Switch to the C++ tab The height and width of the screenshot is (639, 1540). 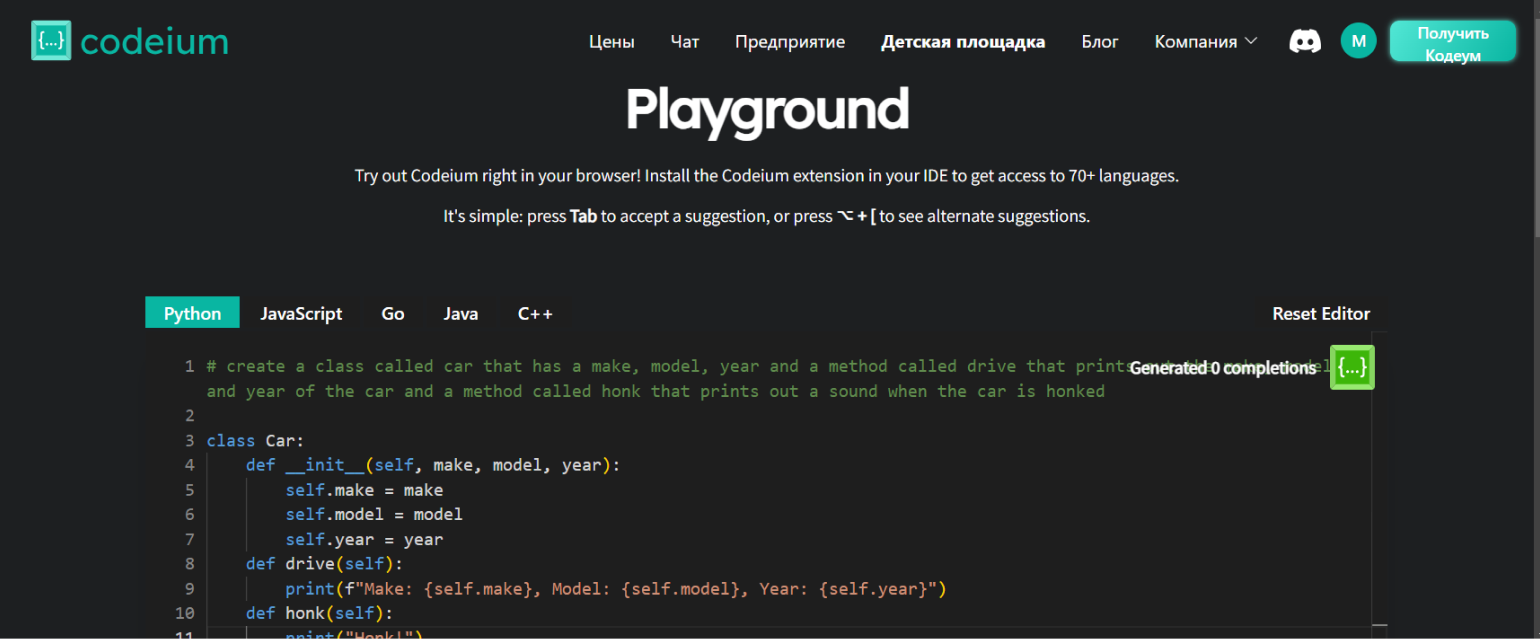[535, 313]
